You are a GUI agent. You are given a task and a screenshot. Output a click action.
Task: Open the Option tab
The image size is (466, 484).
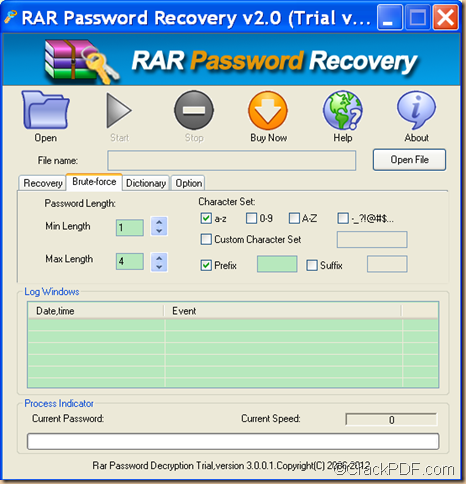click(x=188, y=183)
